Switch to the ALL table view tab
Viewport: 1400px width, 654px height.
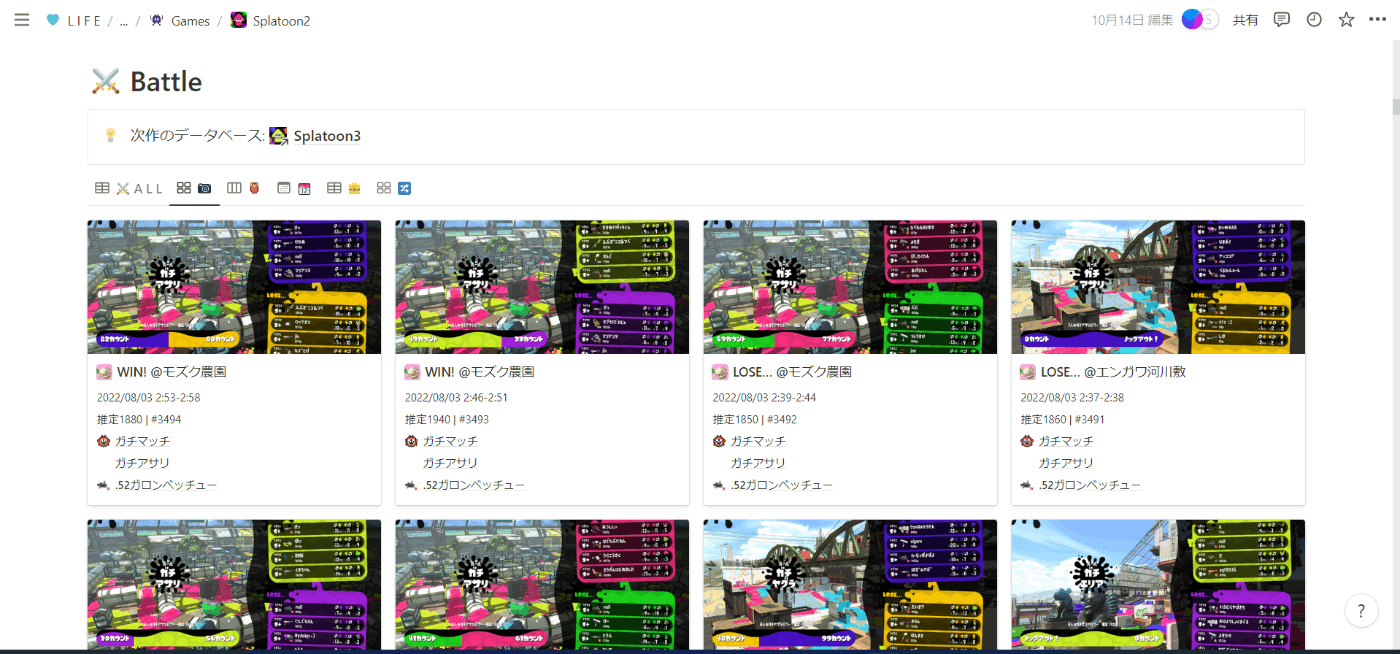[129, 188]
